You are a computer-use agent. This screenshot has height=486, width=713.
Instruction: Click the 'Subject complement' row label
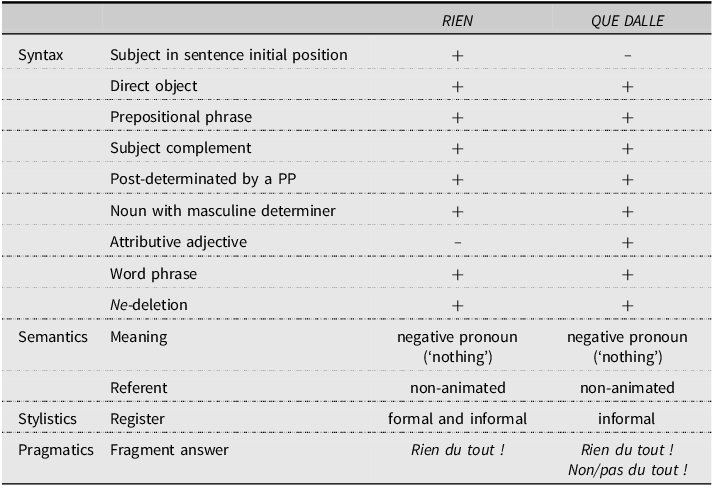coord(181,148)
